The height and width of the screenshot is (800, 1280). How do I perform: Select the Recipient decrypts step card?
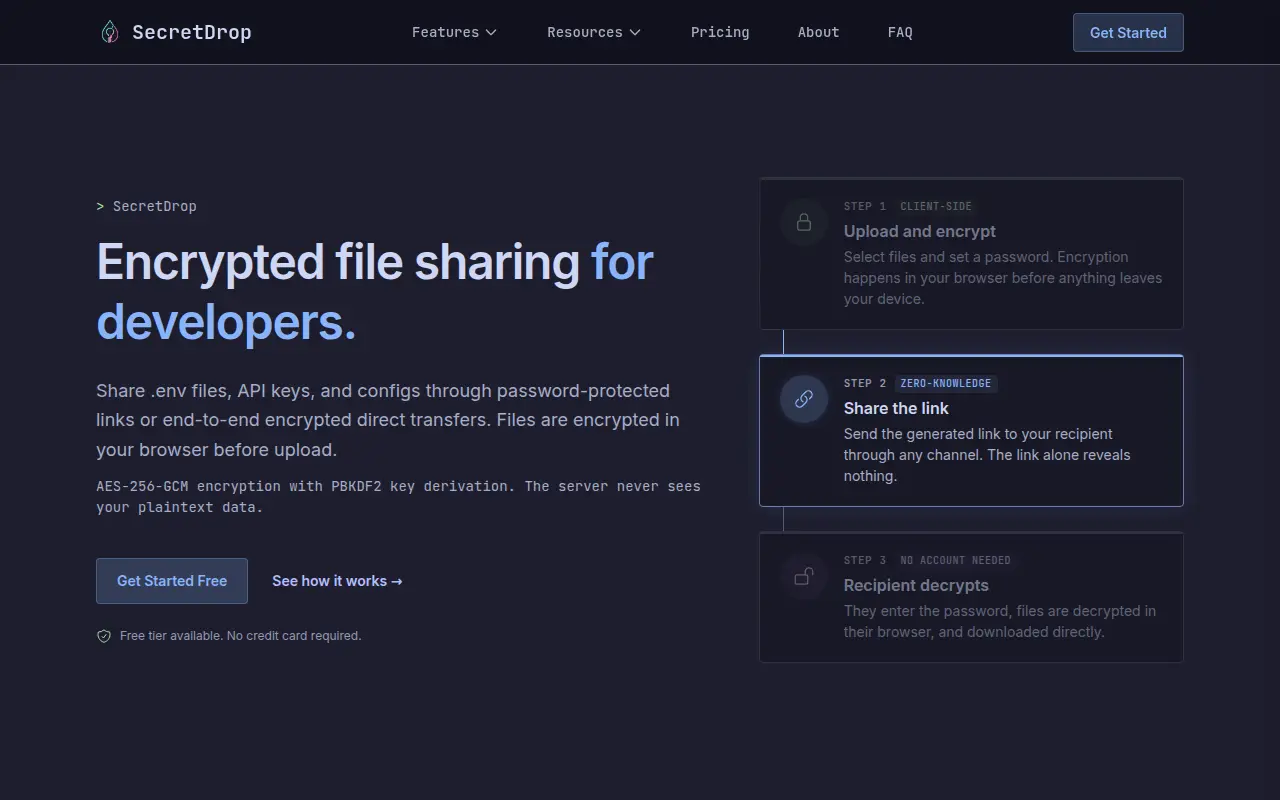(971, 597)
